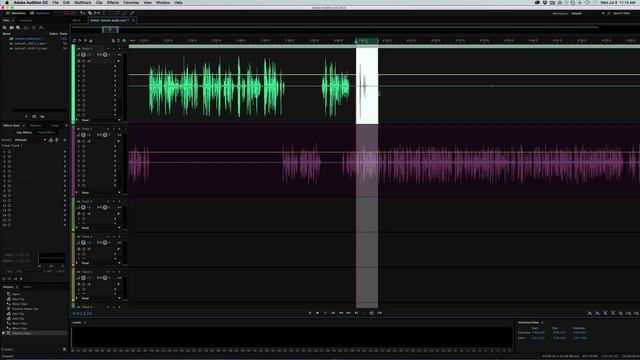Select Delete Clips entry in History

(34, 333)
